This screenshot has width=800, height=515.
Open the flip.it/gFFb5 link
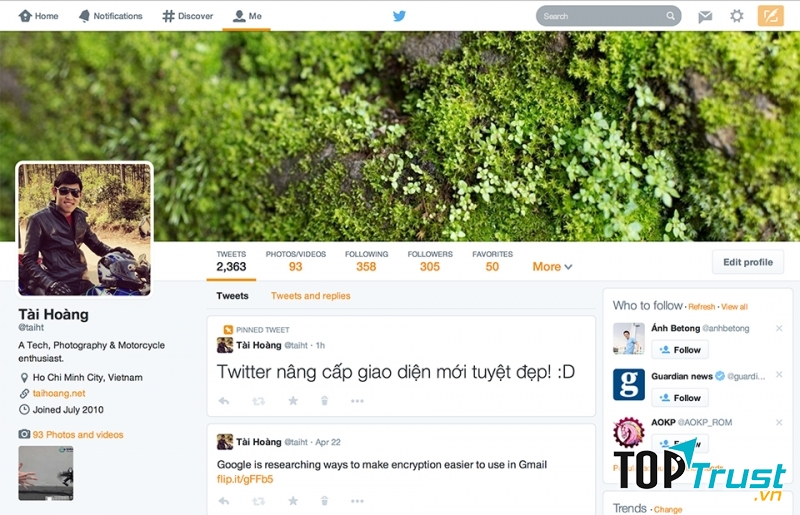[245, 479]
